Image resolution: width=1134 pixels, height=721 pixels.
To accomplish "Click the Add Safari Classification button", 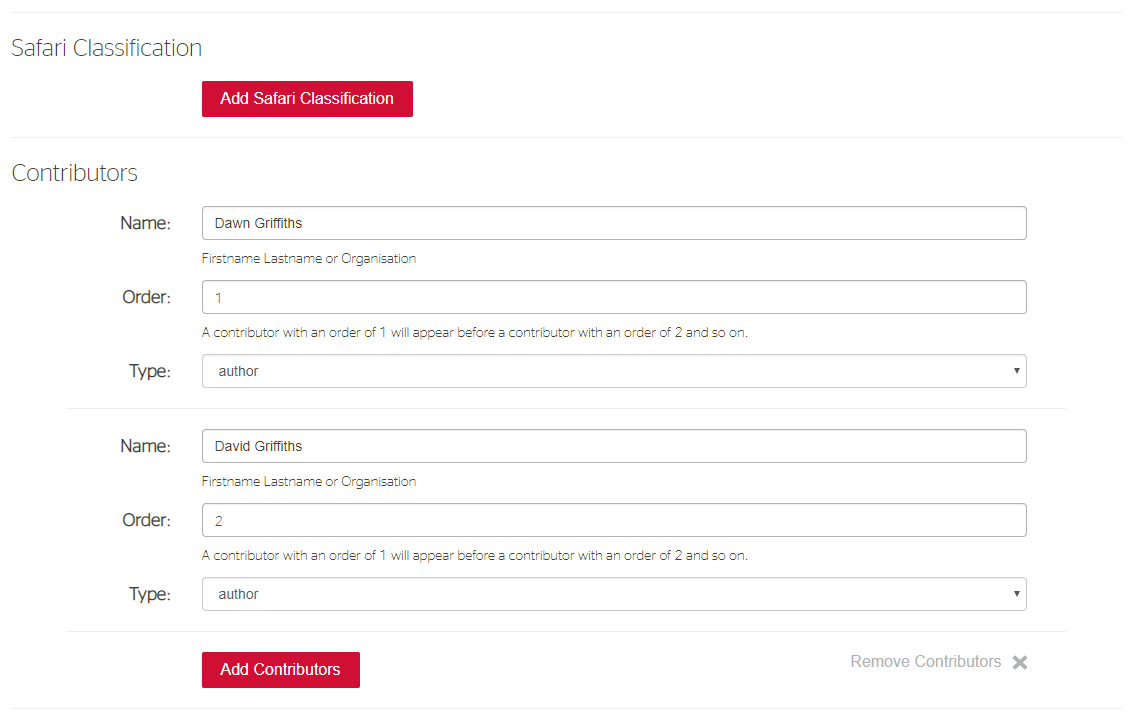I will pos(307,99).
